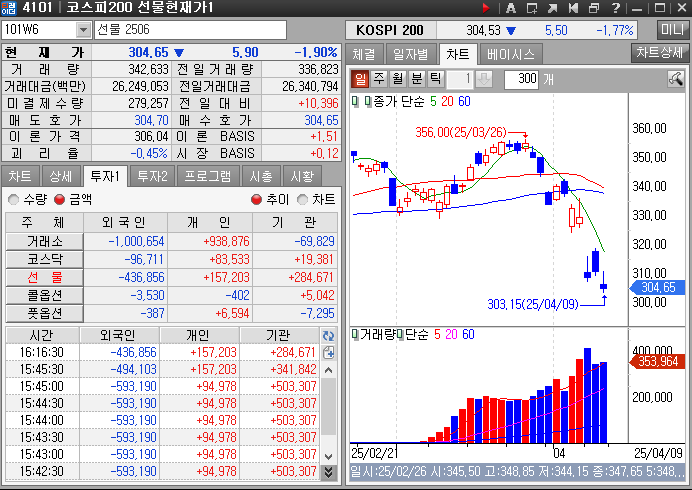Click the 미결제수량 value 279,257
Screen dimensions: 692x490
click(148, 103)
